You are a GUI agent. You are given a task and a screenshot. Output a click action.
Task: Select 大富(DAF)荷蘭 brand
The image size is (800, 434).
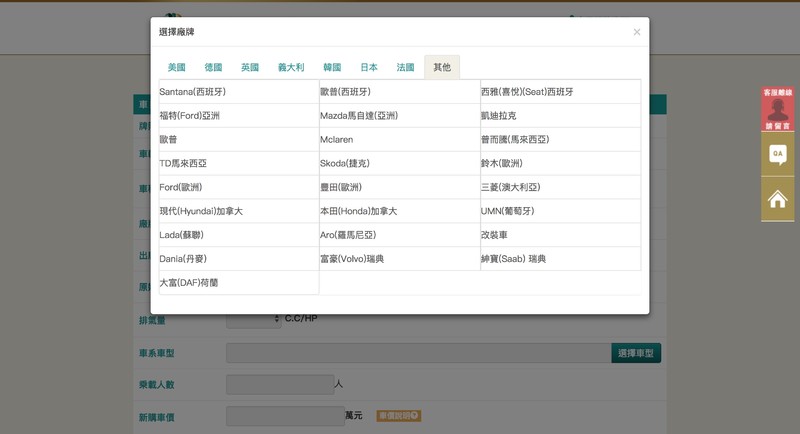[x=239, y=283]
